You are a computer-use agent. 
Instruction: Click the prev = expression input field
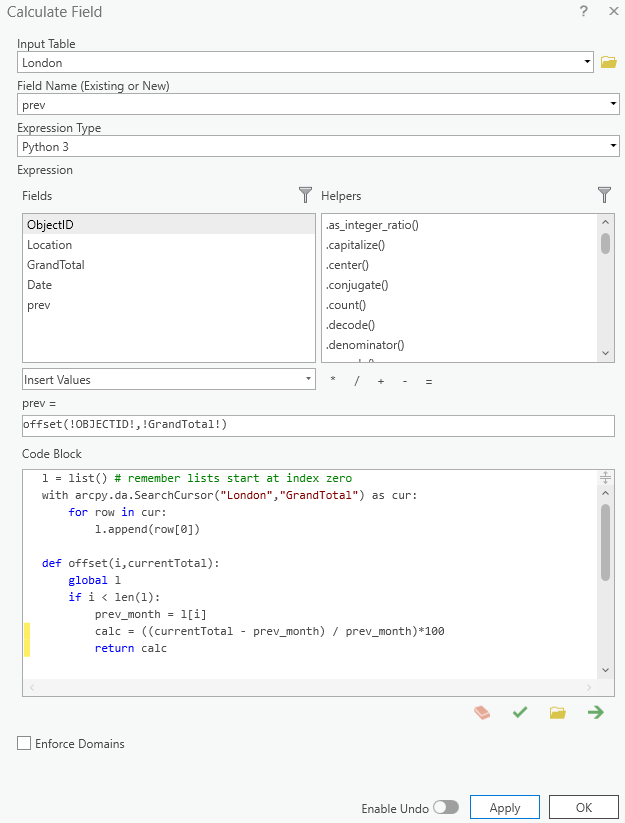pos(318,425)
